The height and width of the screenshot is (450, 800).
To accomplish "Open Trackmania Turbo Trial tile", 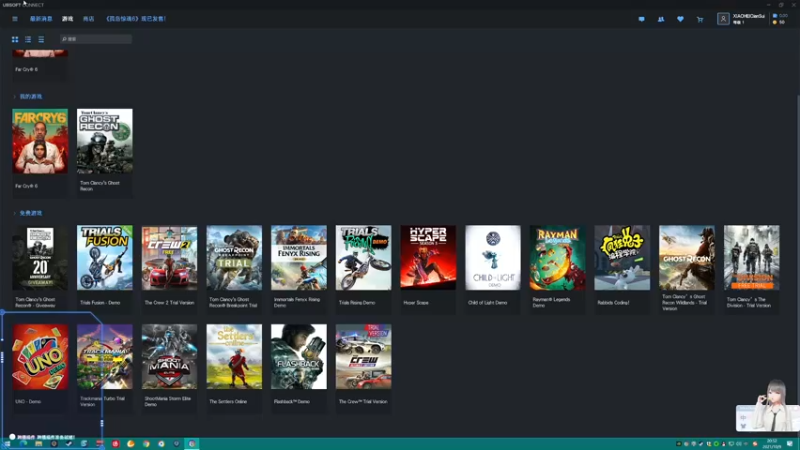I will (x=105, y=367).
